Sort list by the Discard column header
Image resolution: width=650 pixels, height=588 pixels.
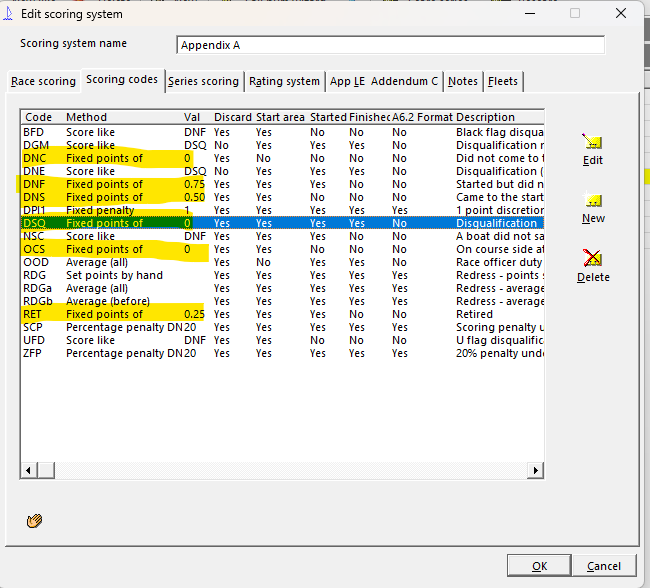tap(232, 117)
